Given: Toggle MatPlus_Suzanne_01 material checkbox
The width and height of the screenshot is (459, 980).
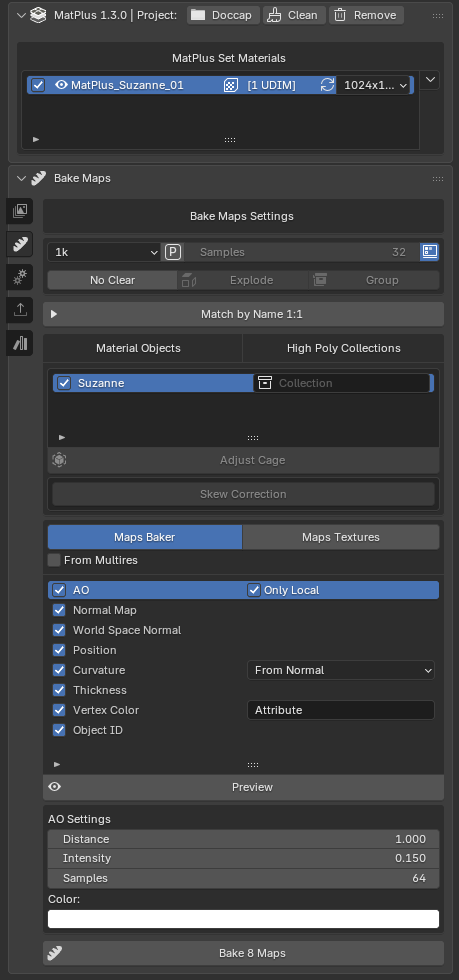Looking at the screenshot, I should pos(38,85).
